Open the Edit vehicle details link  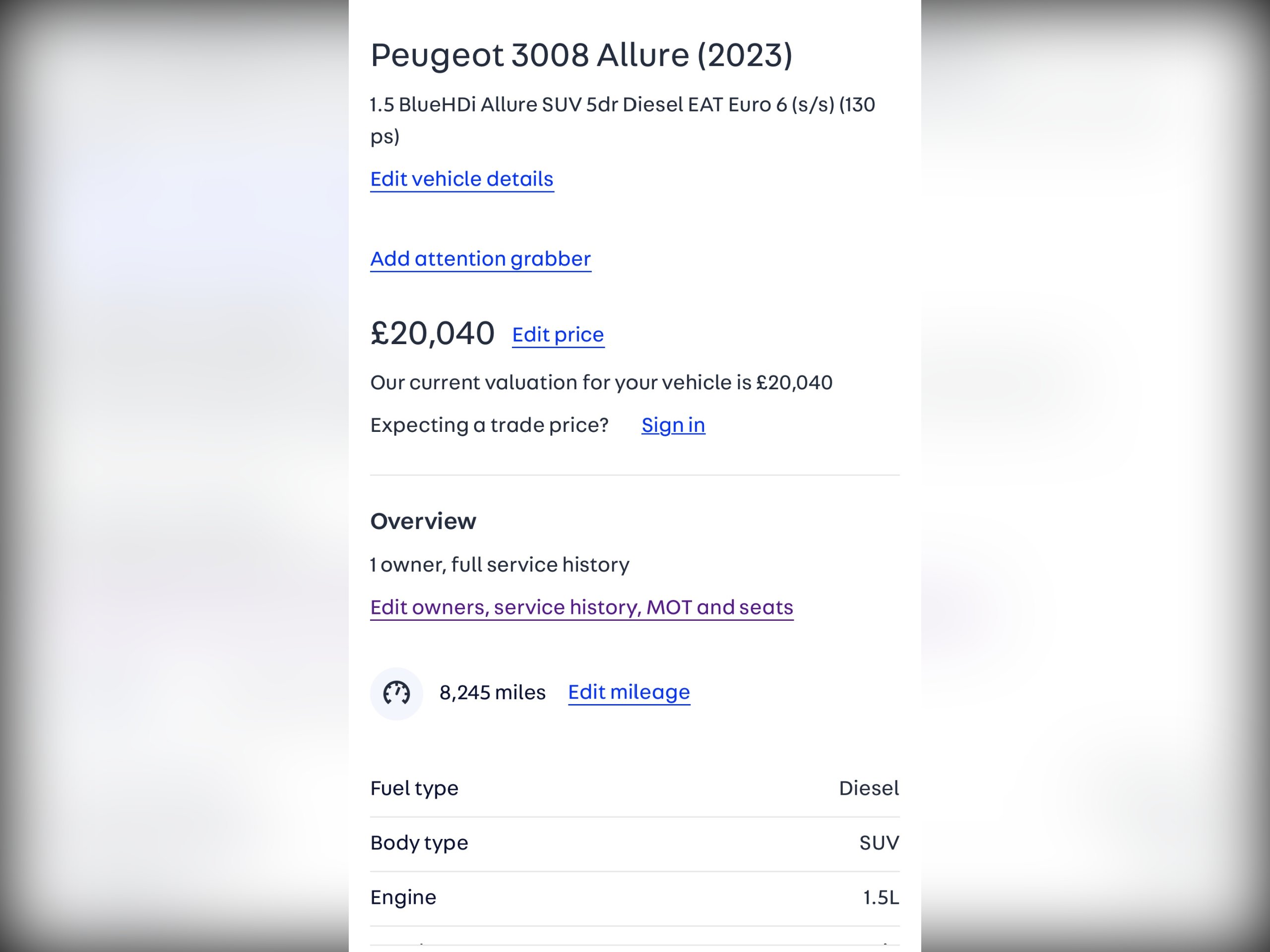click(461, 179)
